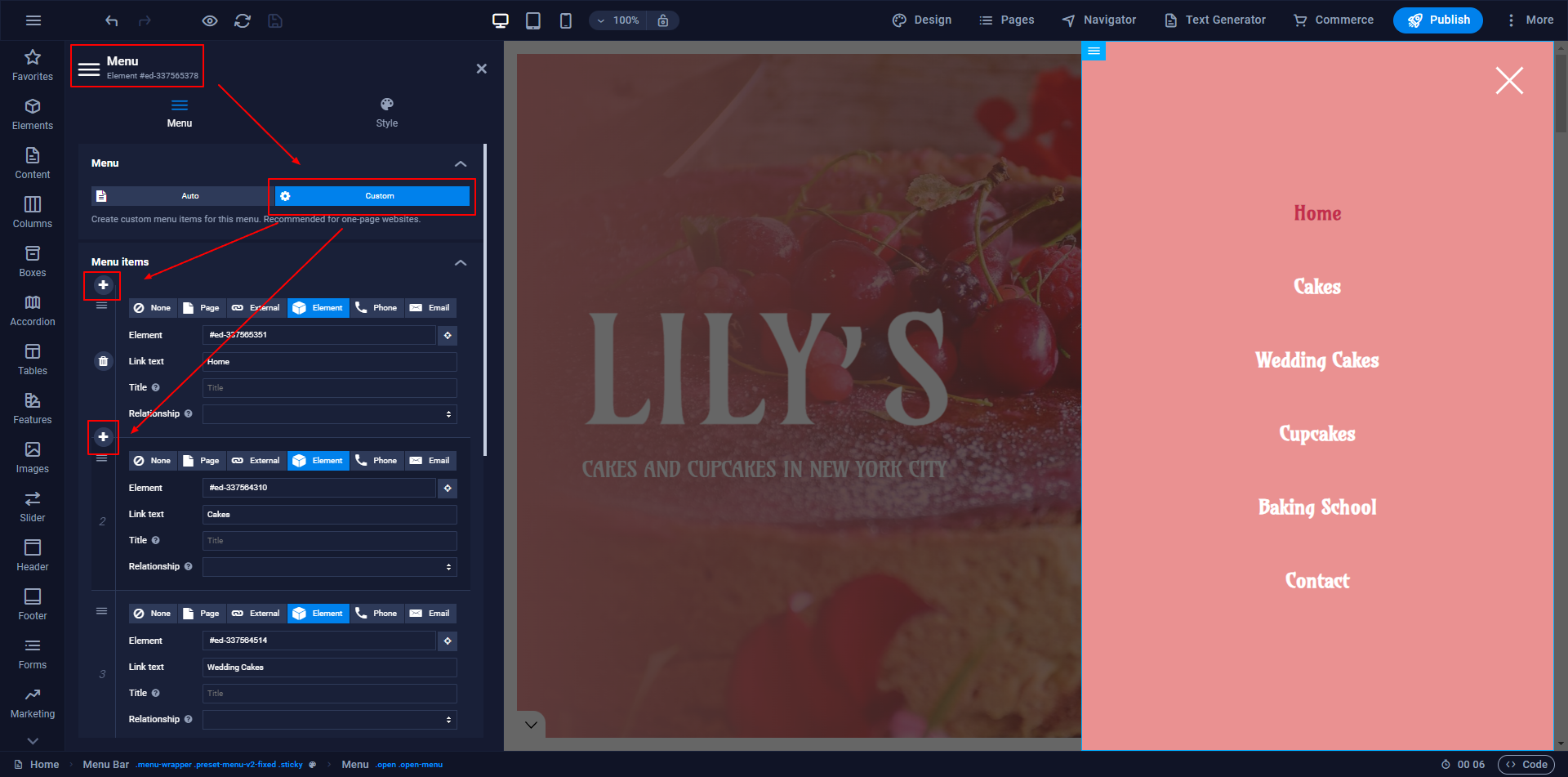Click the Link text field containing Cakes
This screenshot has height=777, width=1568.
pyautogui.click(x=329, y=515)
